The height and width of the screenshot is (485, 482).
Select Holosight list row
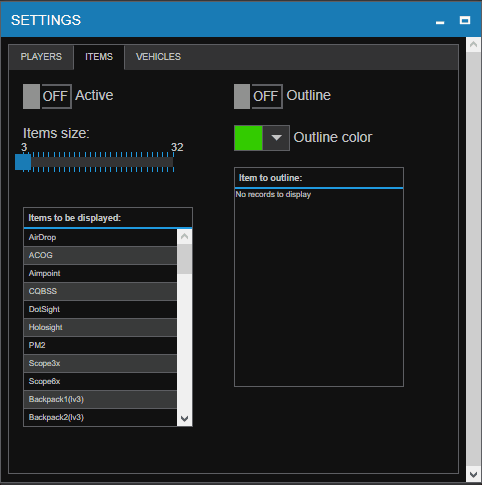(100, 327)
